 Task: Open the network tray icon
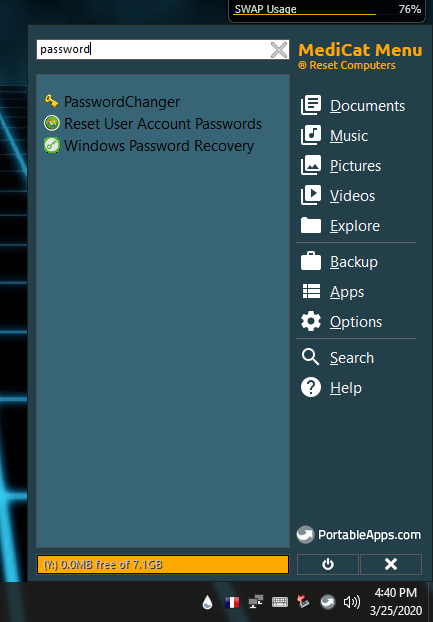tap(256, 603)
